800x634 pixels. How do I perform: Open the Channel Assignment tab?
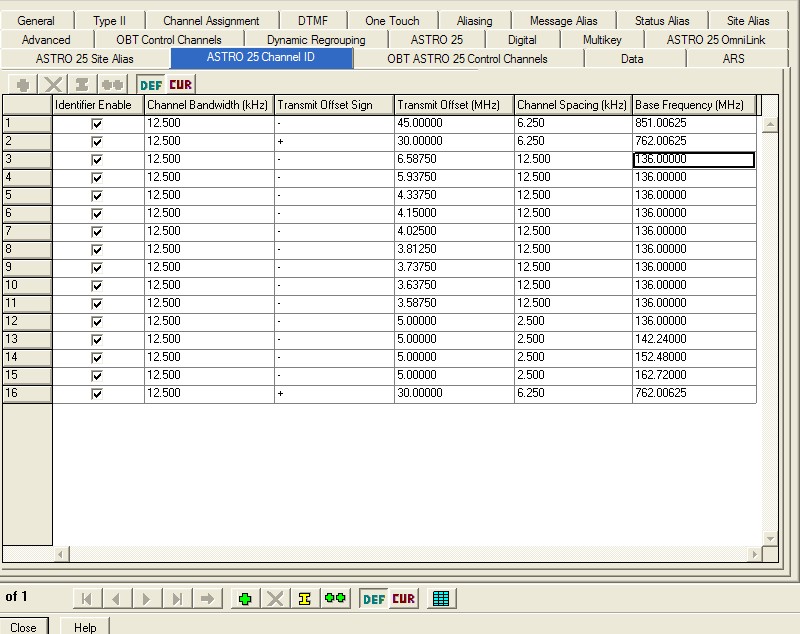point(211,21)
